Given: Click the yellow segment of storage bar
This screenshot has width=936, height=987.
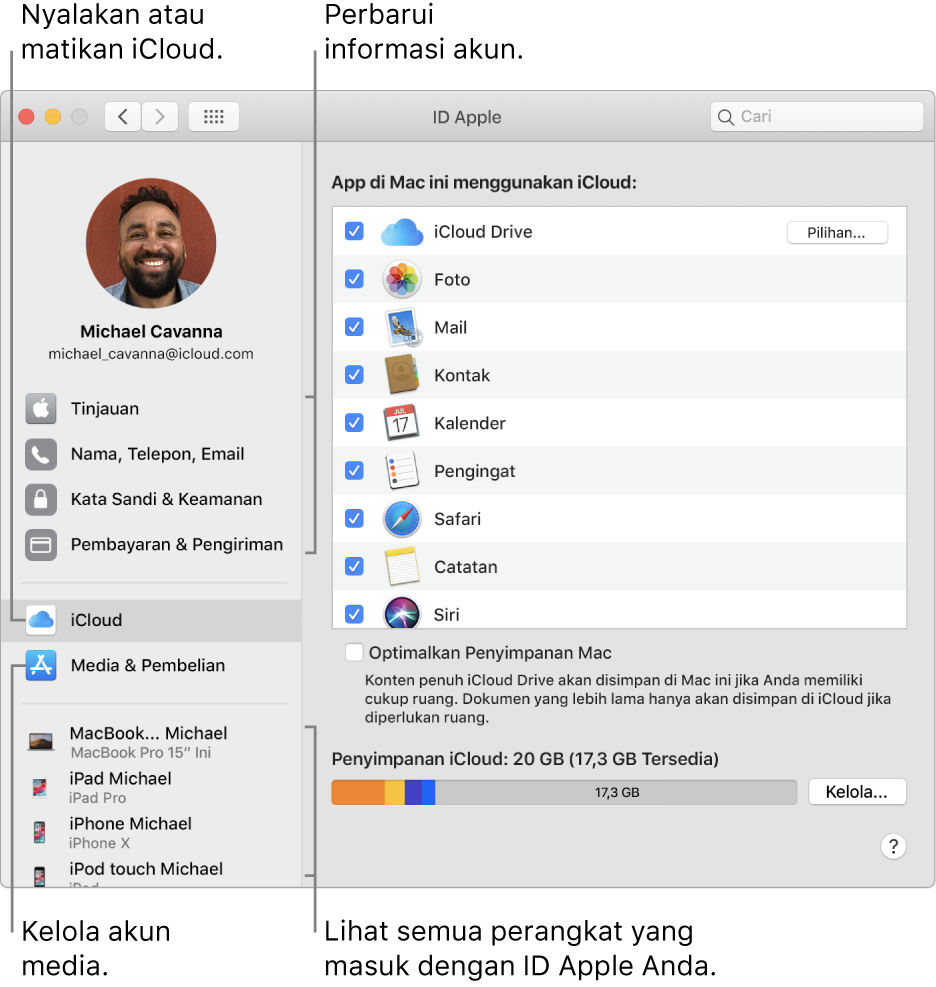Looking at the screenshot, I should coord(395,792).
